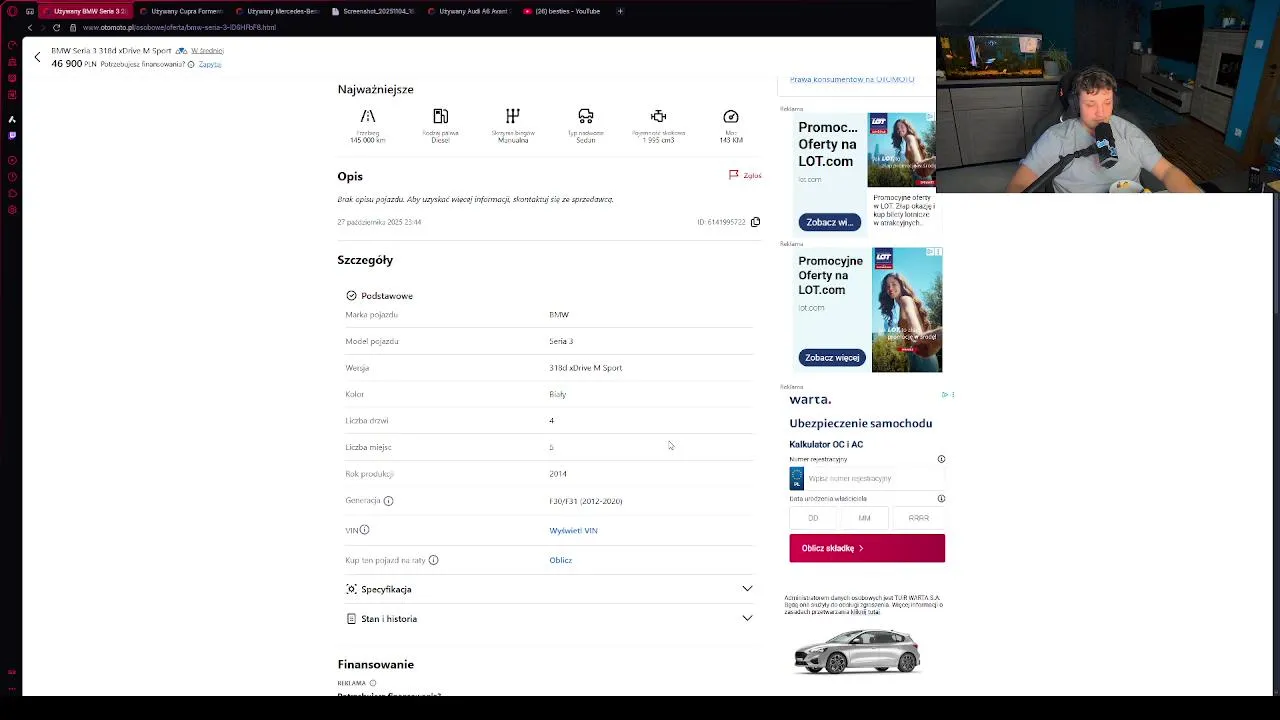The width and height of the screenshot is (1280, 720).
Task: Open info icon next to VIN
Action: coord(364,530)
